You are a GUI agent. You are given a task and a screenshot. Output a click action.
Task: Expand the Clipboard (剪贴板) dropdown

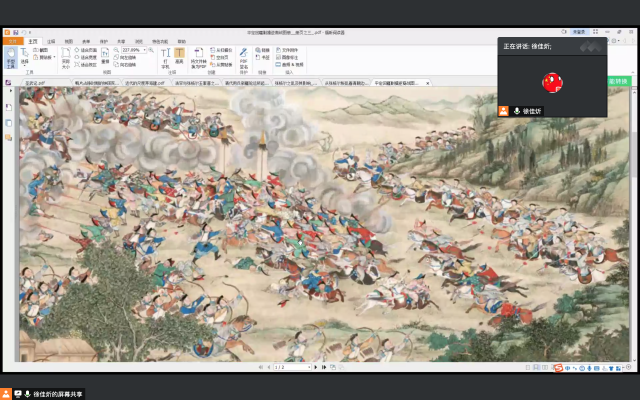point(42,55)
